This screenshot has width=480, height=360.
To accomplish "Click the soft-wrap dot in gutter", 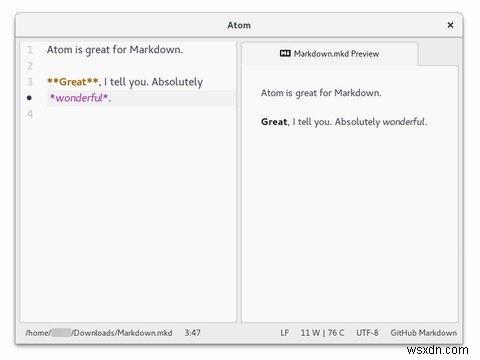I will tap(29, 98).
